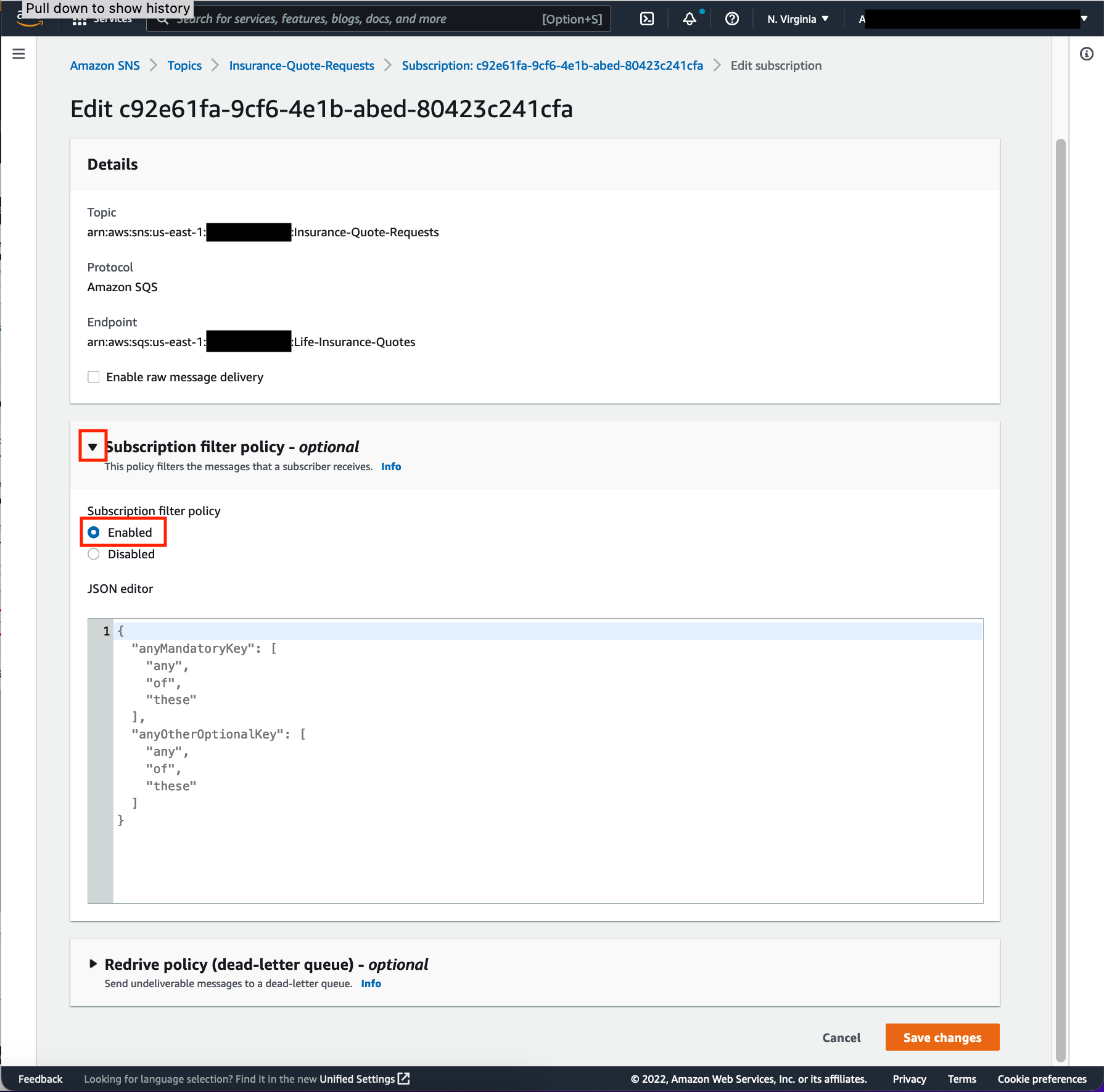
Task: Open the info panel icon on the right
Action: tap(1087, 54)
